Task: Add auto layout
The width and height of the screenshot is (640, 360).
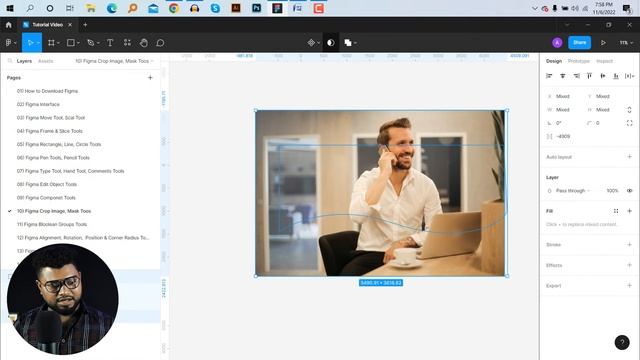Action: coord(629,157)
